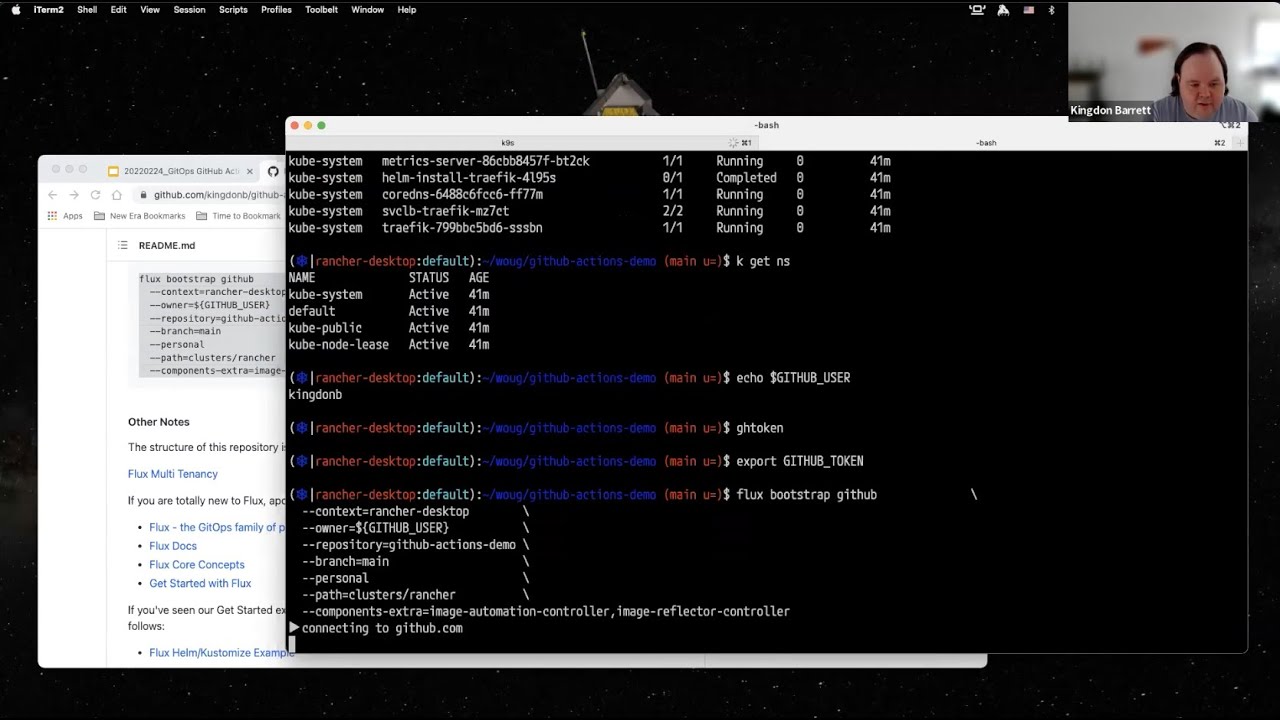Open the Flux Core Concepts link
Image resolution: width=1280 pixels, height=720 pixels.
point(197,565)
